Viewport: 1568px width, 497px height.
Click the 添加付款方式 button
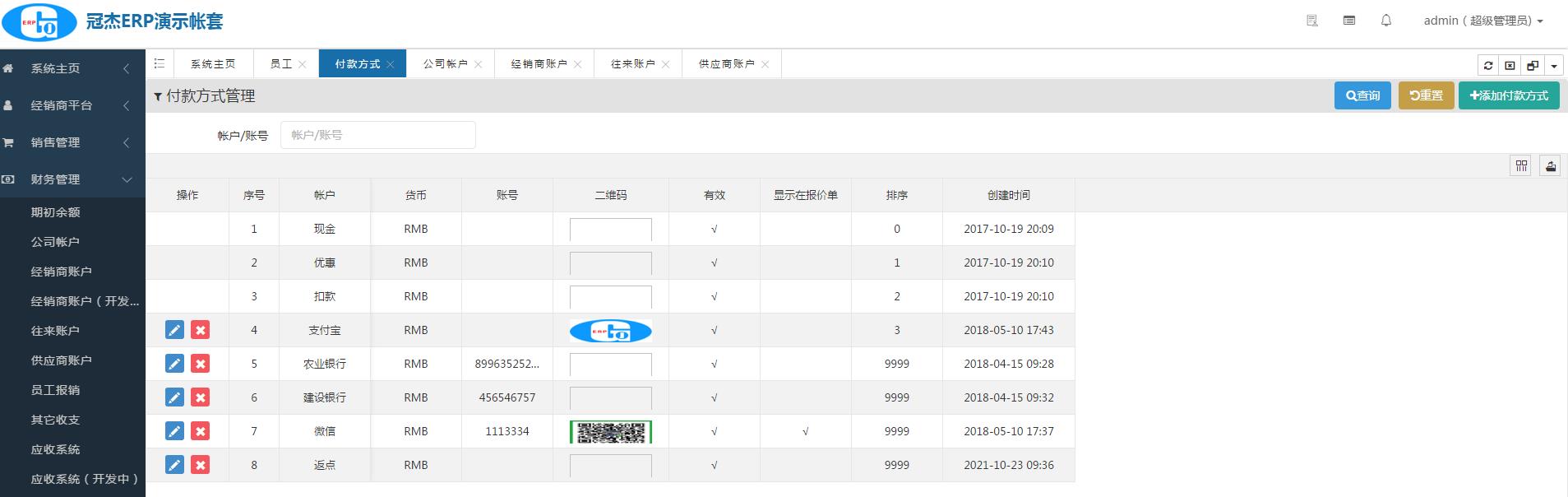click(1509, 95)
